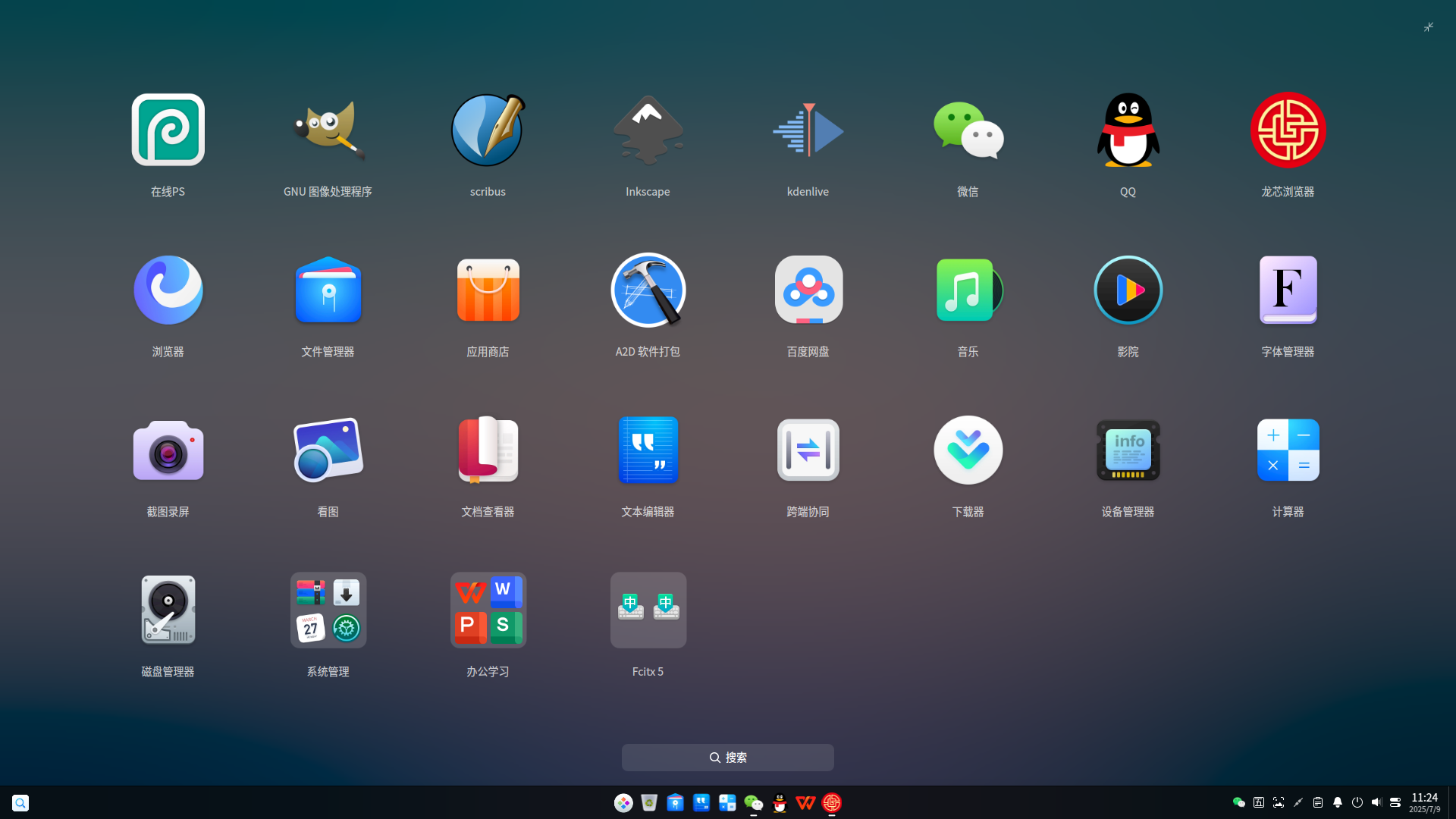Launch the 应用商店 app store
This screenshot has width=1456, height=819.
coord(488,290)
